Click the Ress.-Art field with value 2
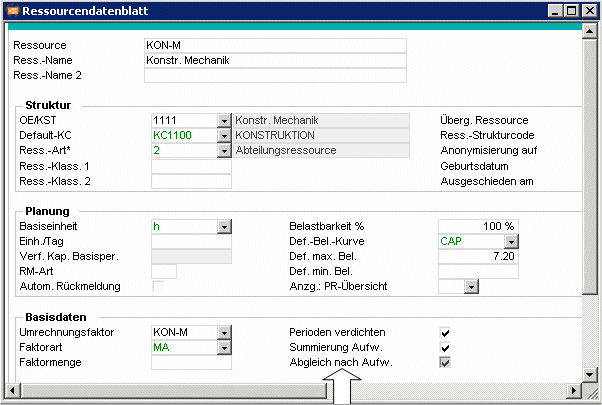 (185, 150)
